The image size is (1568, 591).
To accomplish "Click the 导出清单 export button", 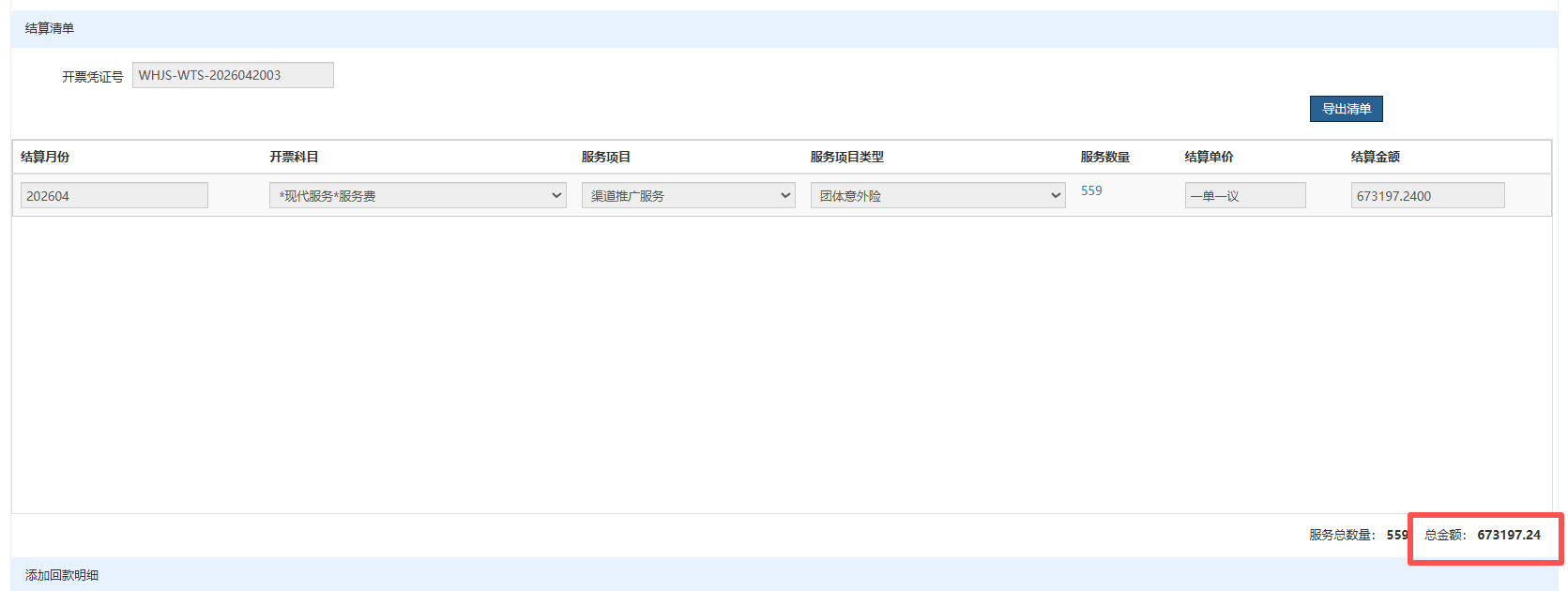I will (1346, 109).
